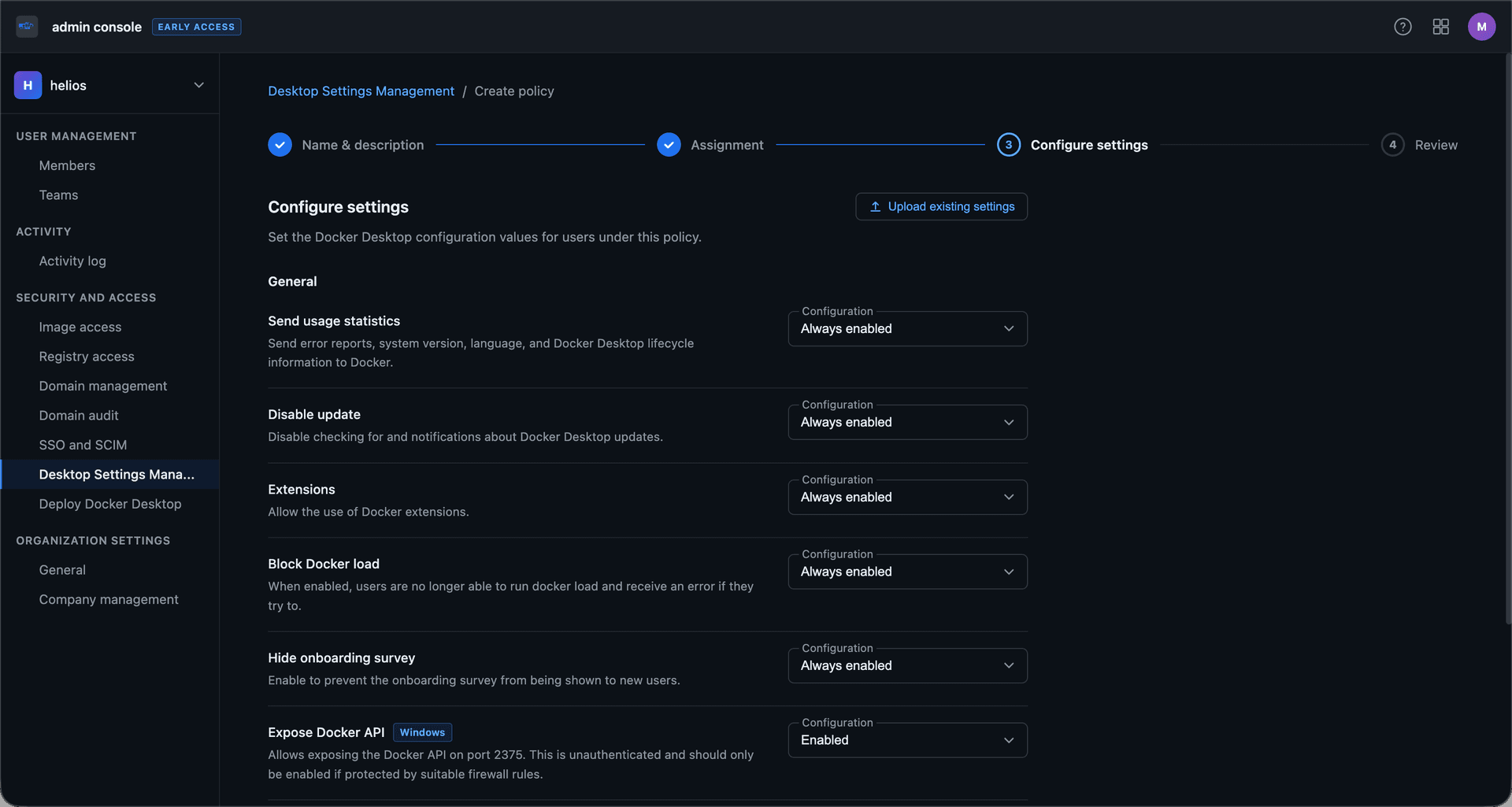Click Upload existing settings button
The width and height of the screenshot is (1512, 807).
[941, 207]
